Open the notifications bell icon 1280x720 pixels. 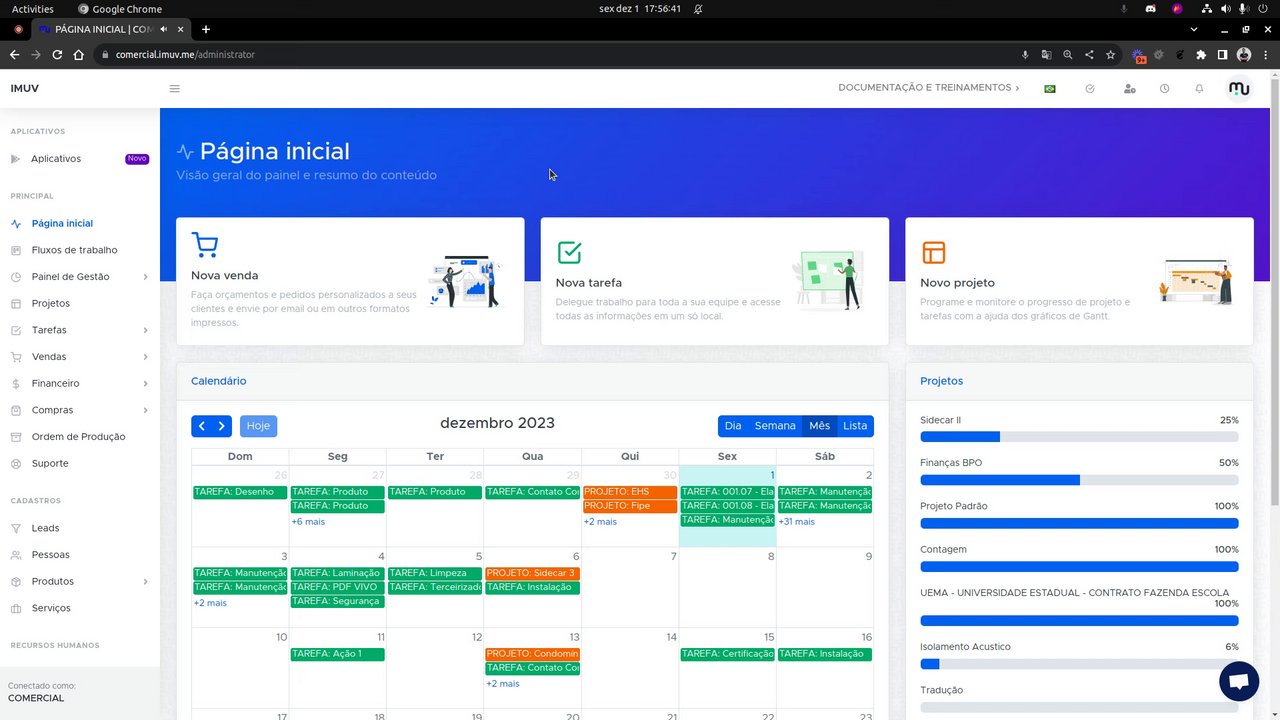click(1199, 89)
